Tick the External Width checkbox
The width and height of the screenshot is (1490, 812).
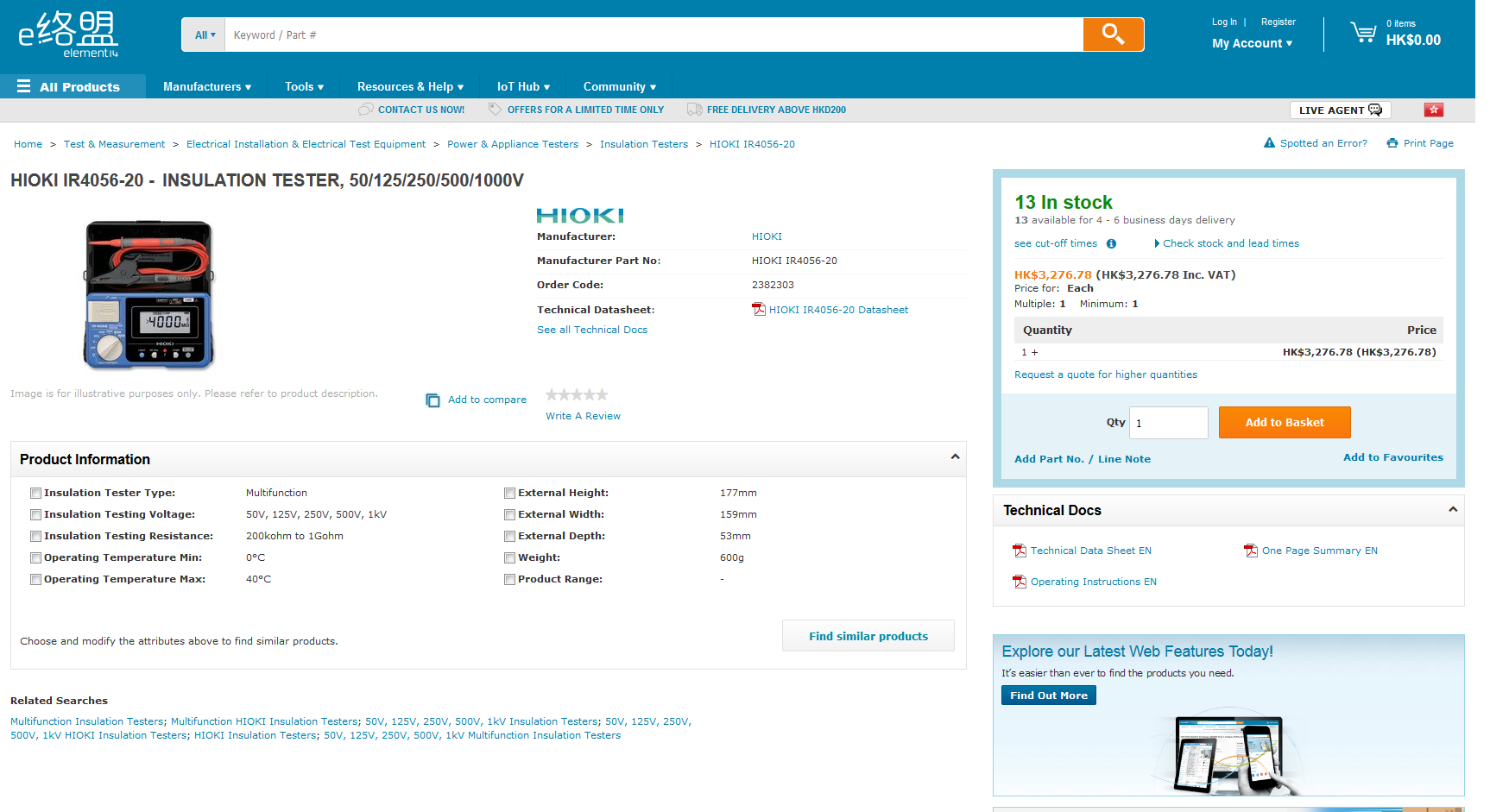[509, 515]
